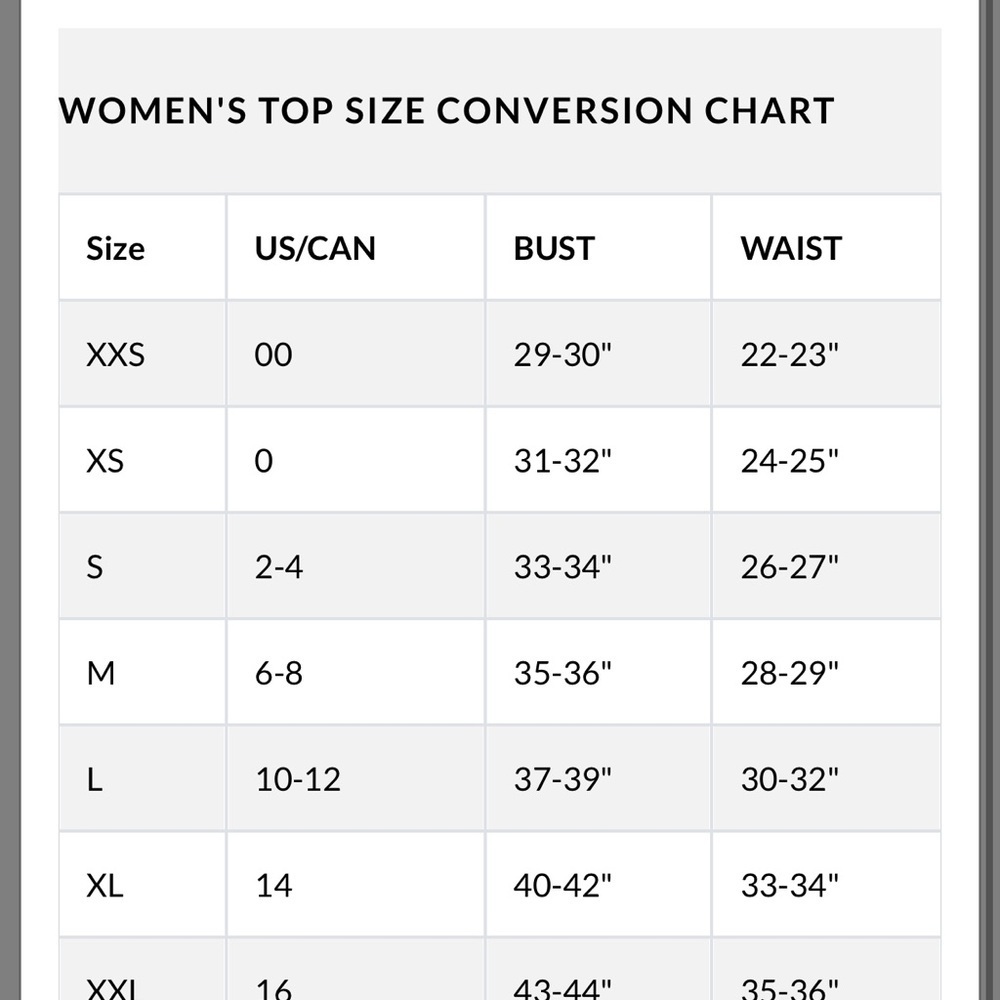Select the 40-42" bust measurement
This screenshot has height=1000, width=1000.
click(562, 885)
